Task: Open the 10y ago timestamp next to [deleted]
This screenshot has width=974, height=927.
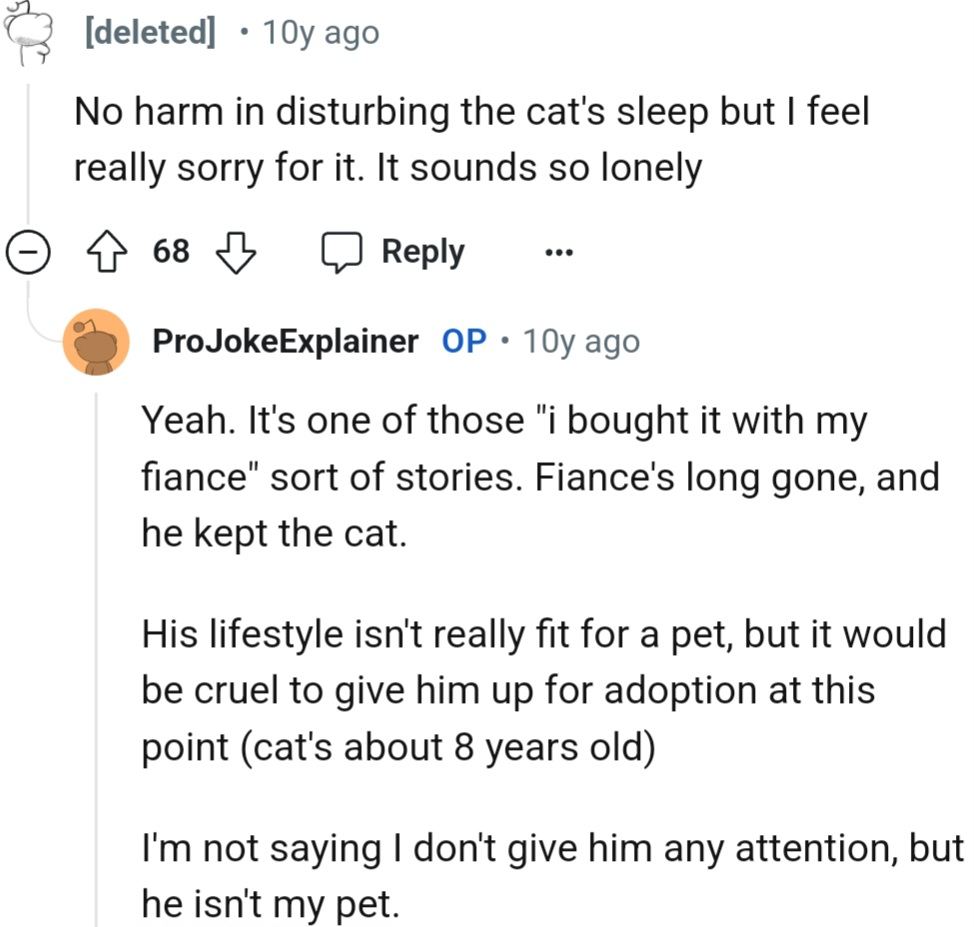Action: [x=320, y=33]
